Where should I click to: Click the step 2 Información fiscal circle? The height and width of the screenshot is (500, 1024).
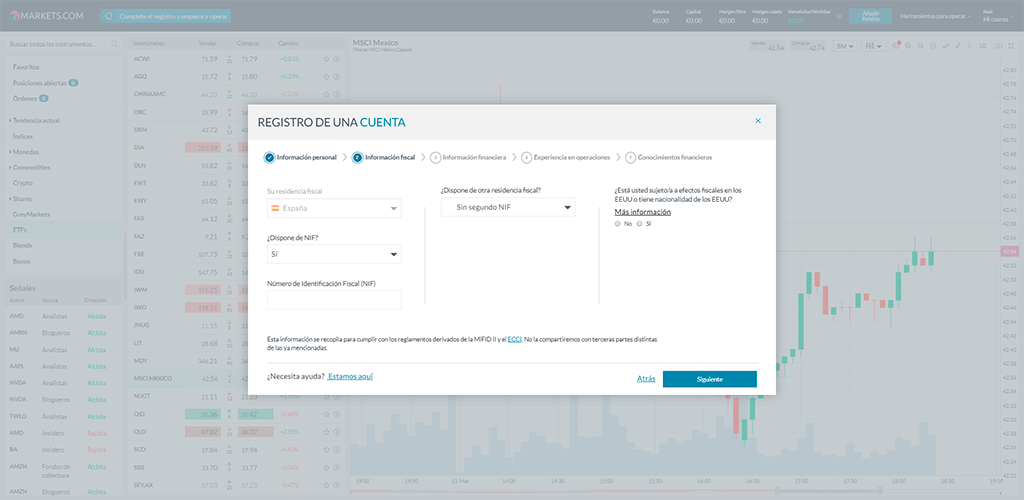pyautogui.click(x=357, y=157)
